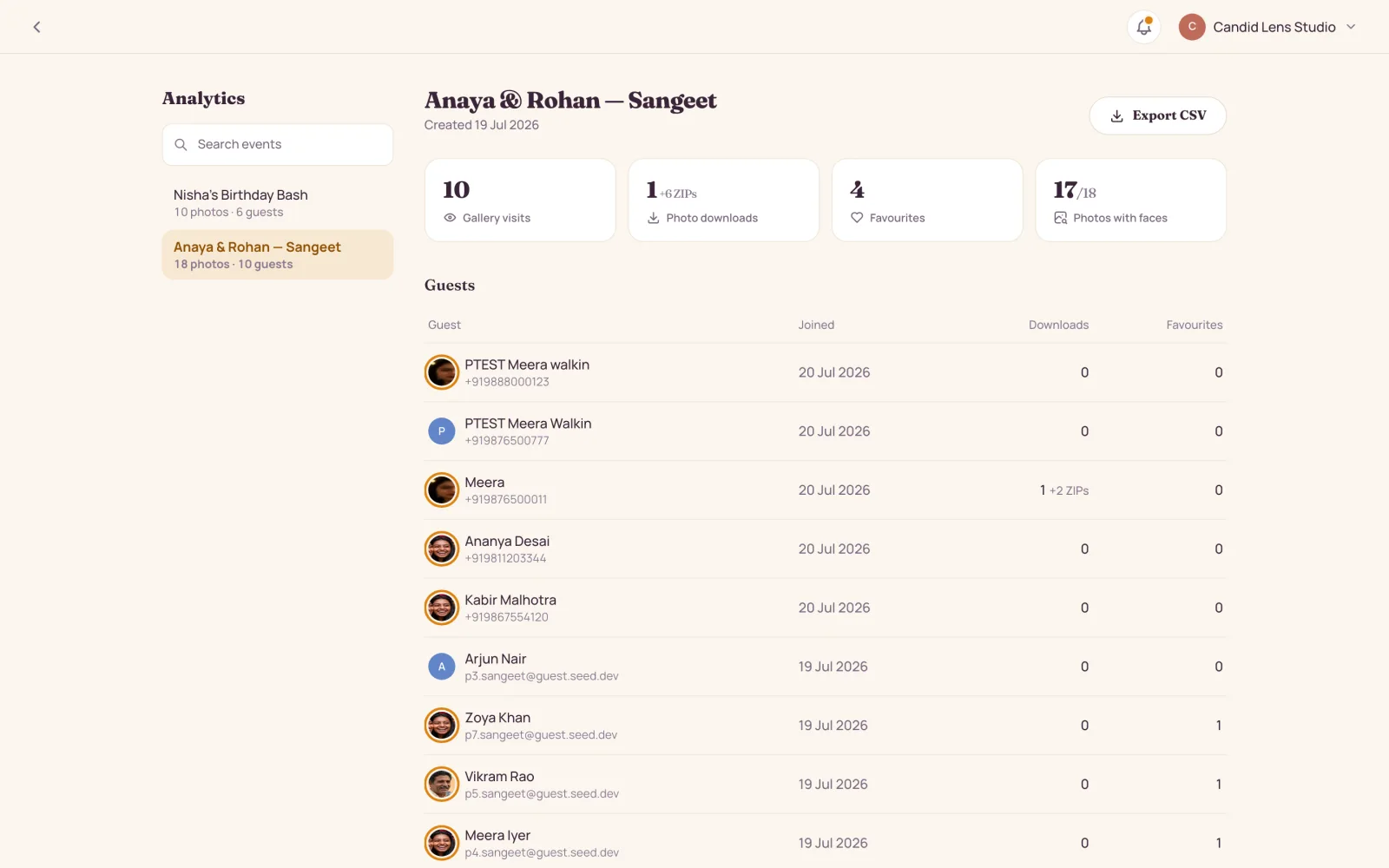Select Nisha's Birthday Bash event
This screenshot has height=868, width=1389.
[x=278, y=203]
